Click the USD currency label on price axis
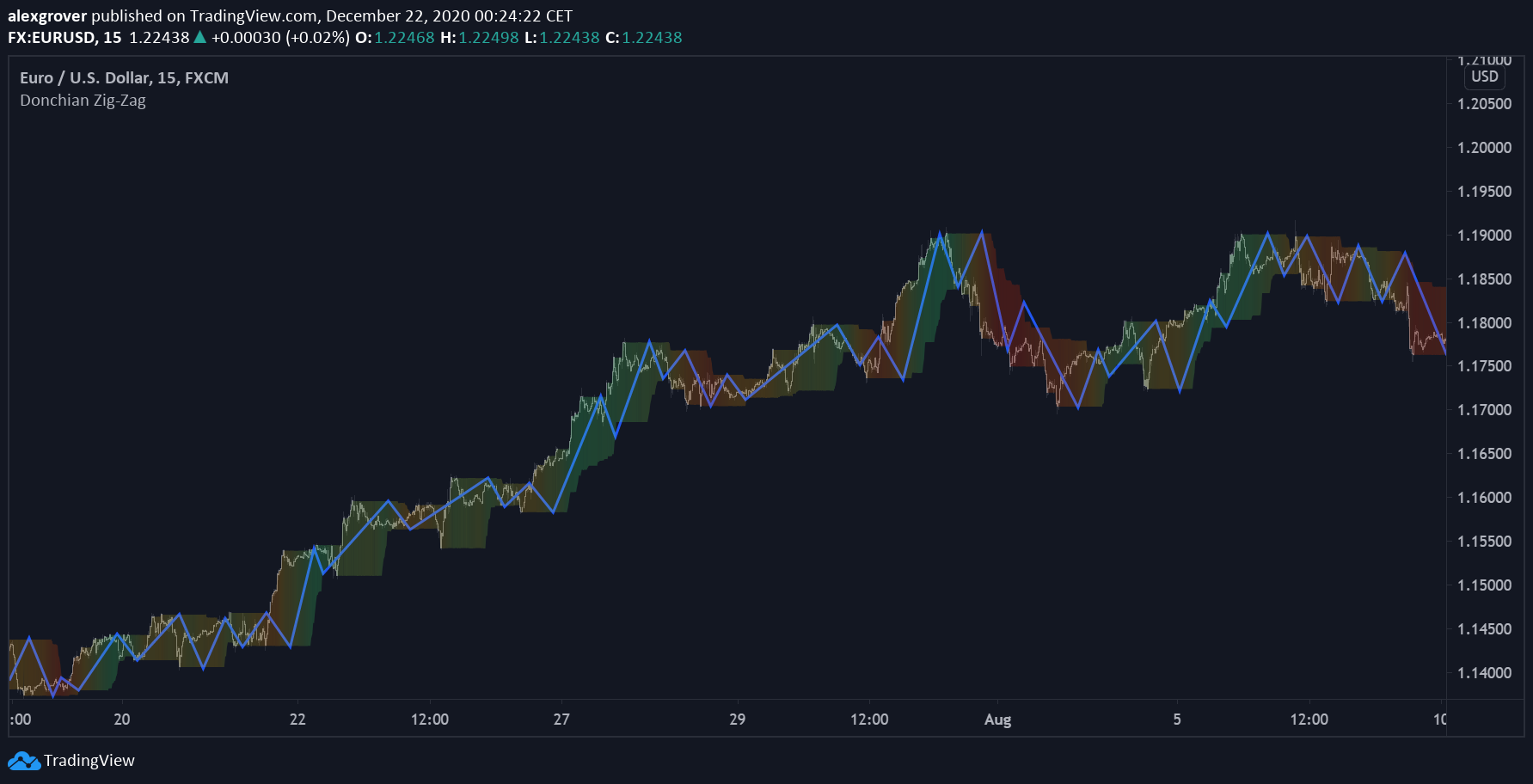Screen dimensions: 1533x784 tap(1485, 77)
